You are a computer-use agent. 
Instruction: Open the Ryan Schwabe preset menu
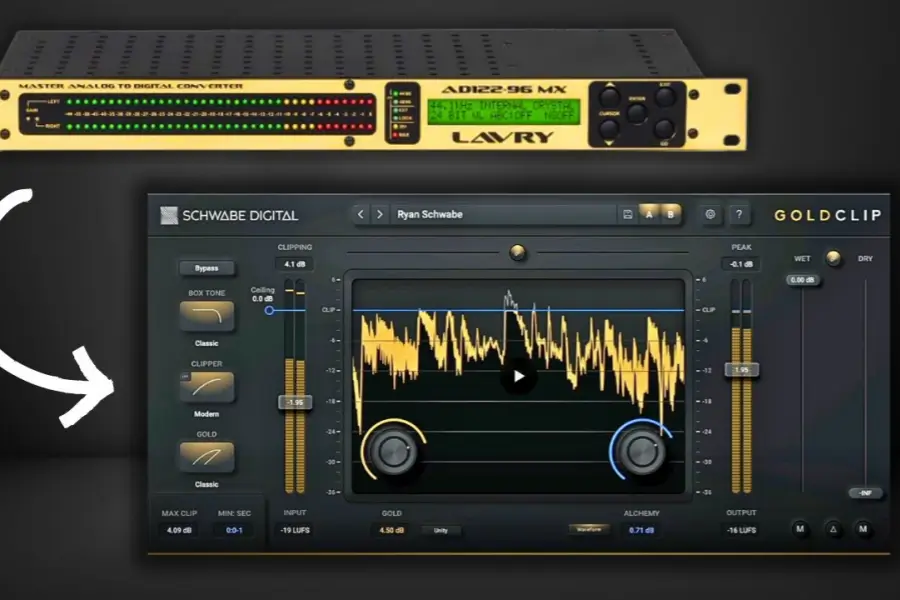500,214
